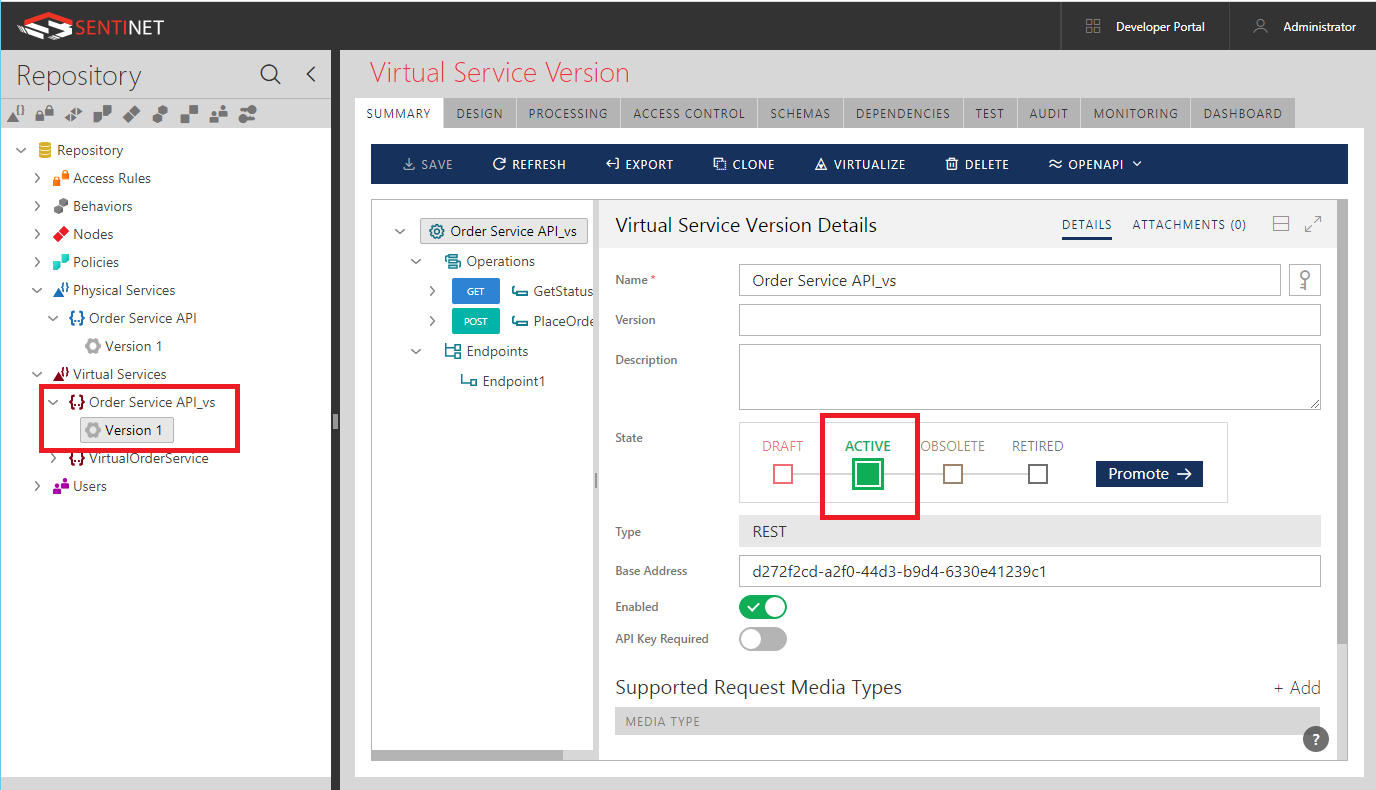
Task: Switch to the MONITORING tab
Action: tap(1134, 113)
